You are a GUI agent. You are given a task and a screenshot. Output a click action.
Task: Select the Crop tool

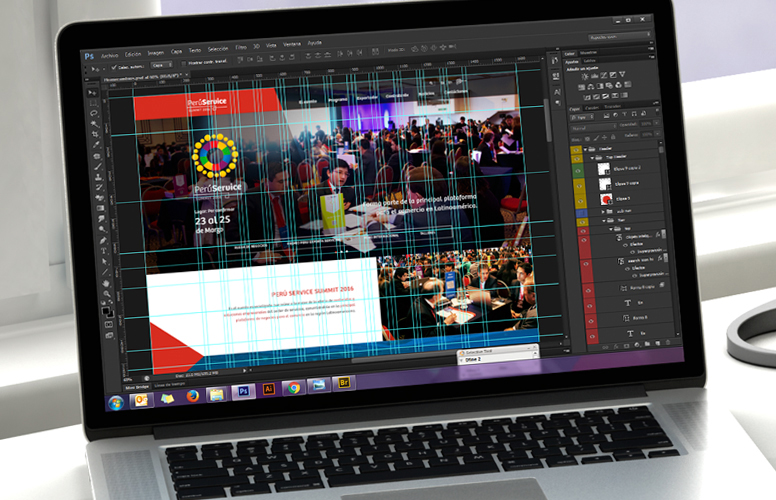[x=96, y=134]
